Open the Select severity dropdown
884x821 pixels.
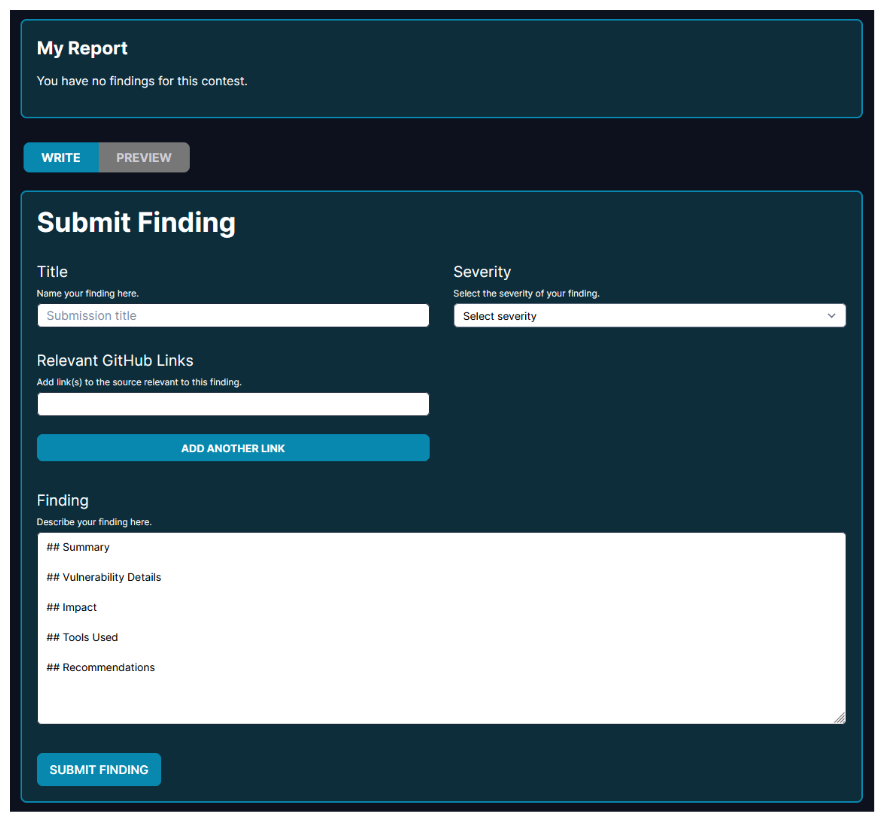(640, 316)
